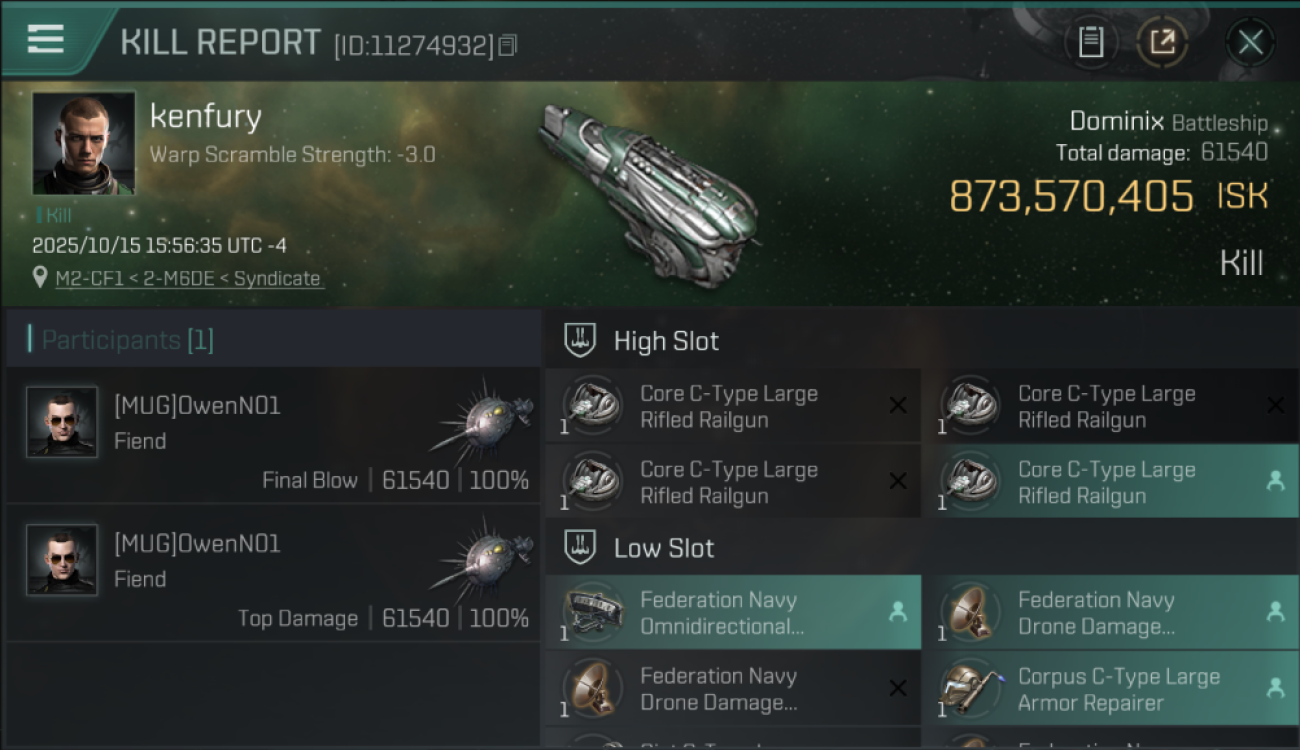Open the clipboard notes icon
Image resolution: width=1300 pixels, height=750 pixels.
[x=1091, y=42]
